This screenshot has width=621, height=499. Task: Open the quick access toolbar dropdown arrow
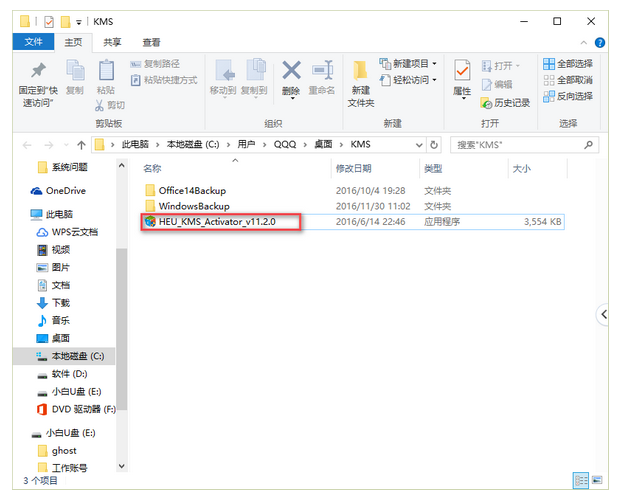(79, 22)
